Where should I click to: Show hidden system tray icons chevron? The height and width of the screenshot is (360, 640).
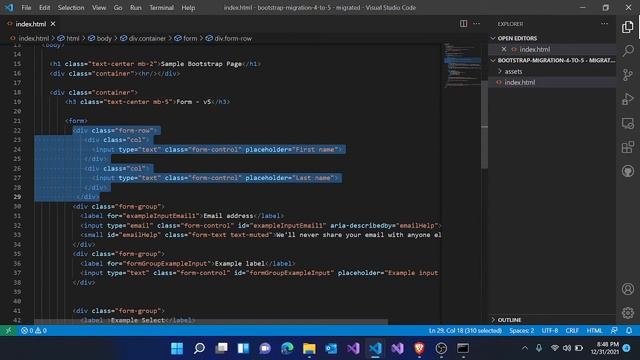coord(525,348)
